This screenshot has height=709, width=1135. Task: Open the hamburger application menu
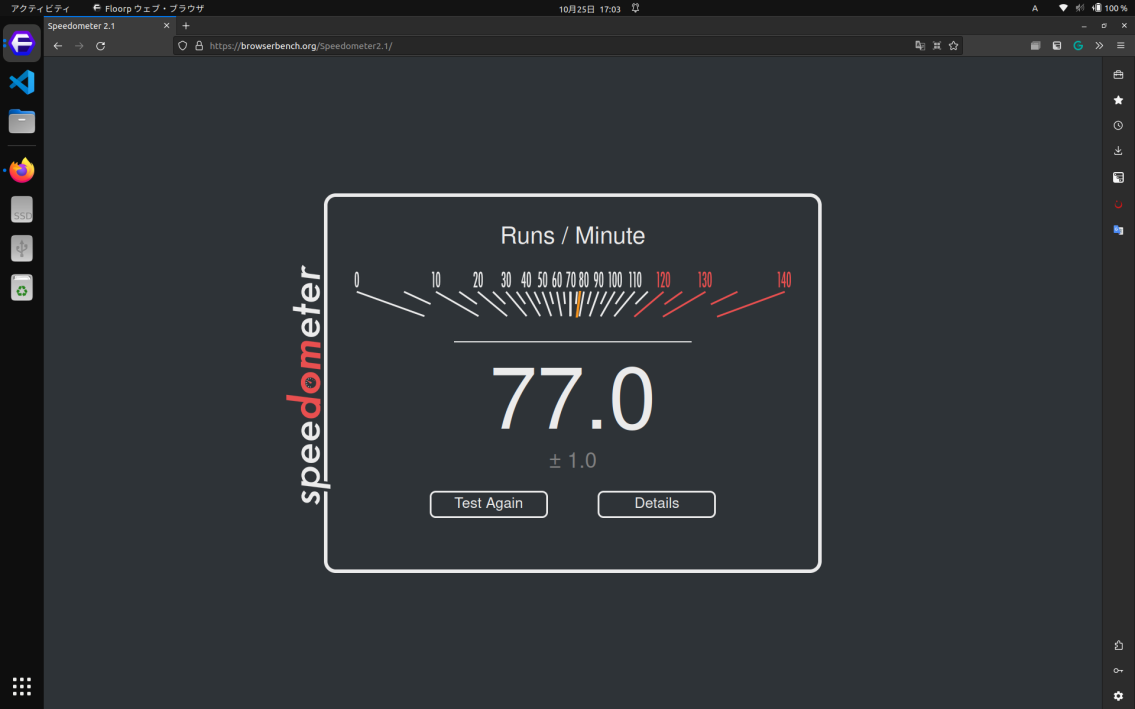pyautogui.click(x=1119, y=45)
